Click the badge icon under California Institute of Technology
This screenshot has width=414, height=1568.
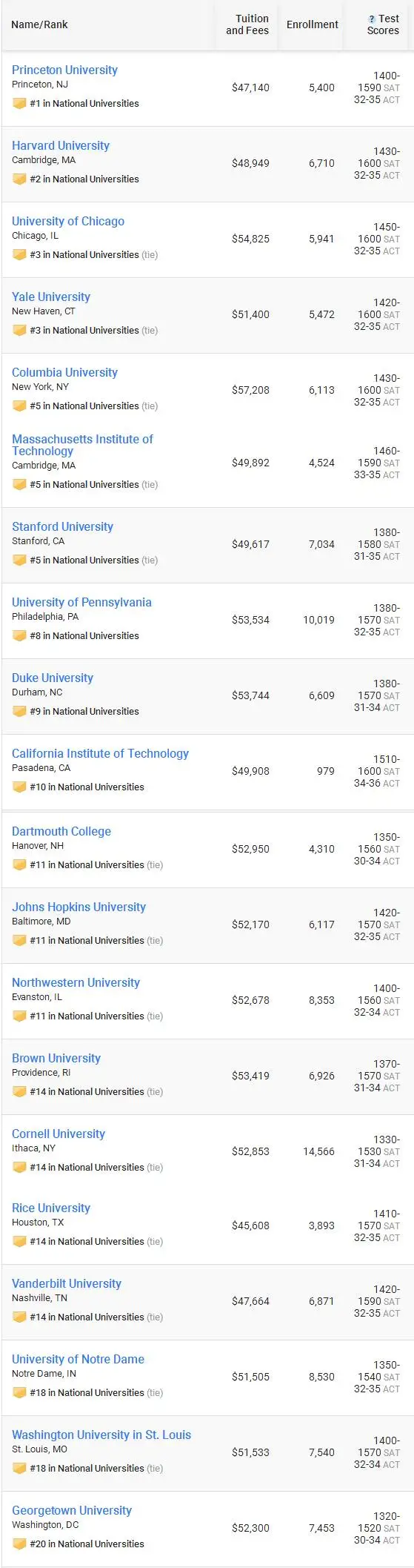click(19, 787)
